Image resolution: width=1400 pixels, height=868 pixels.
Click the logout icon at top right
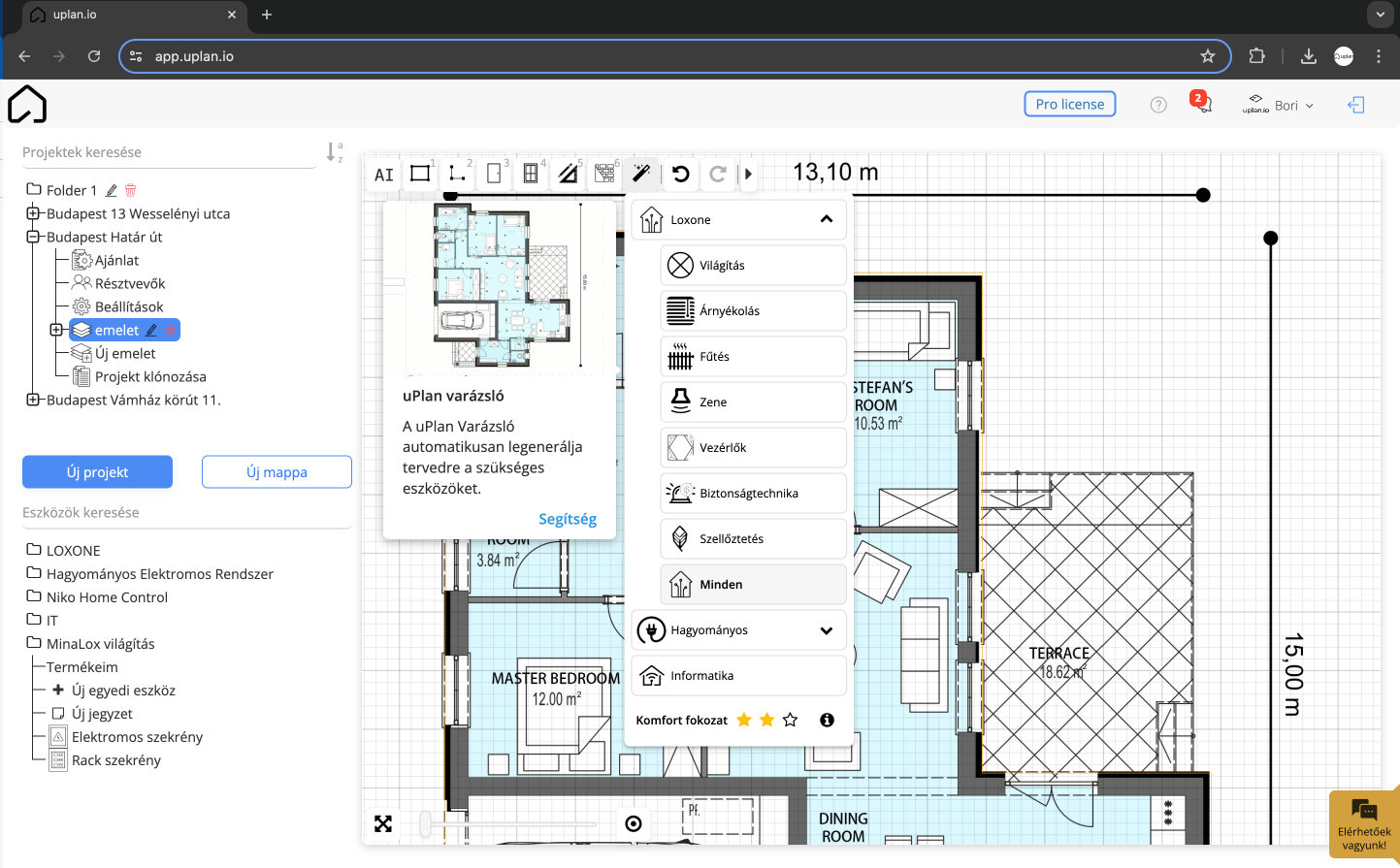1356,105
